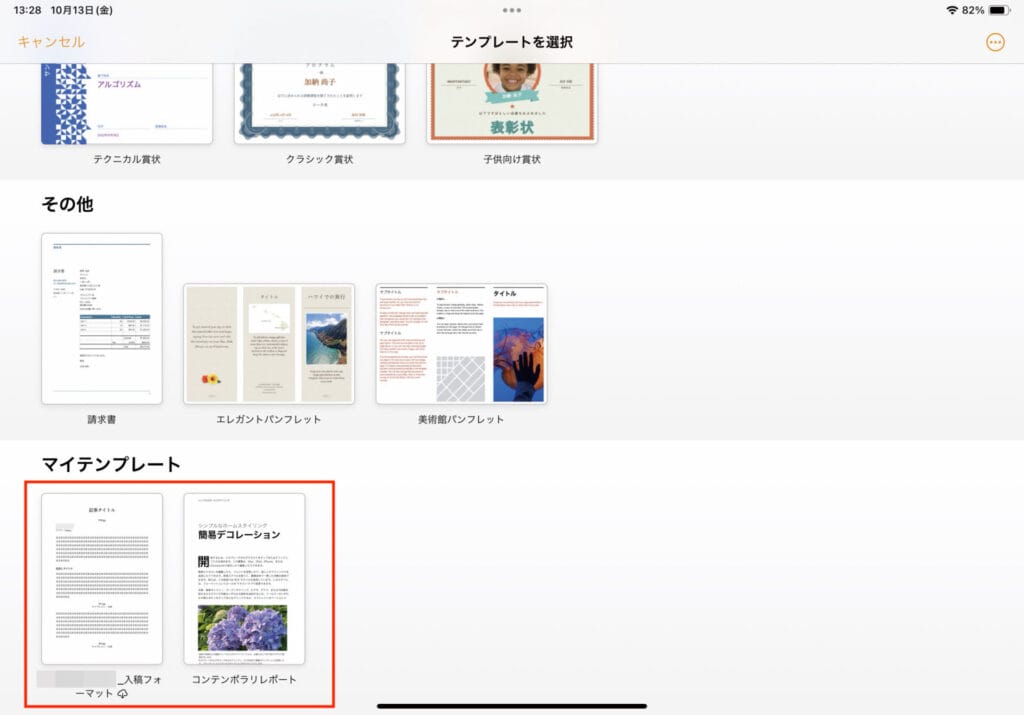Select the 請求書 invoice thumbnail

click(102, 318)
